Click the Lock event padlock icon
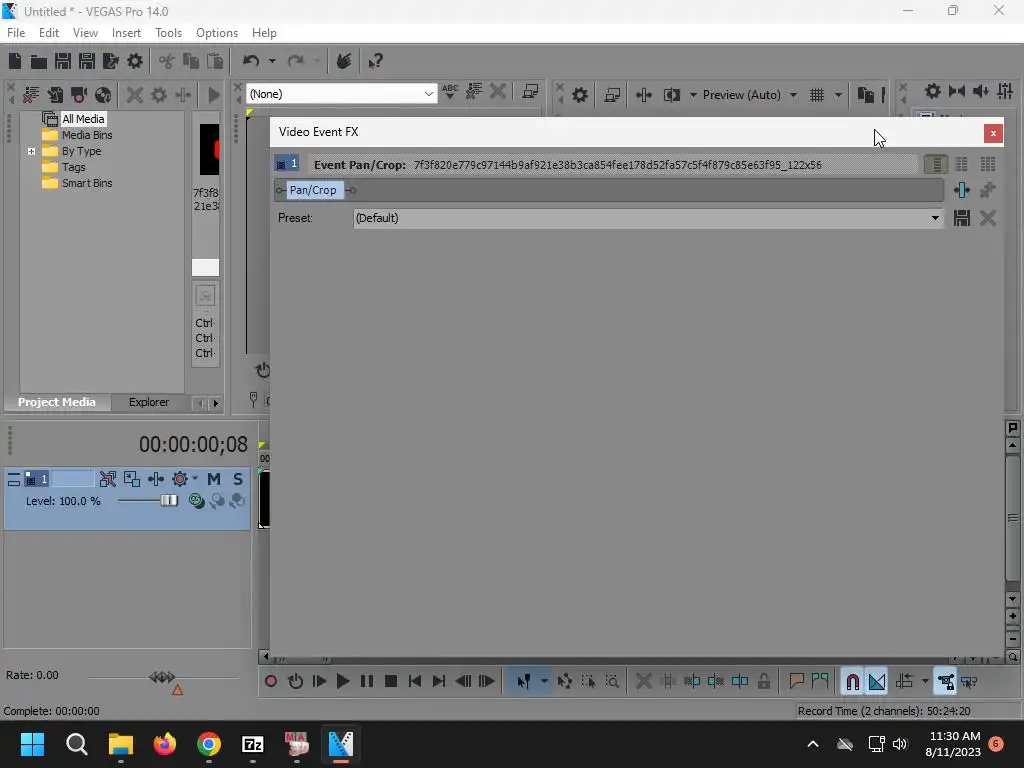Viewport: 1024px width, 768px height. click(x=763, y=682)
